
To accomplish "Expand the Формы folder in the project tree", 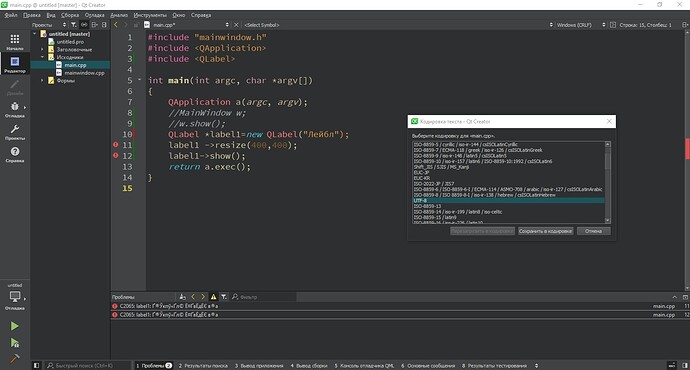I will click(42, 81).
